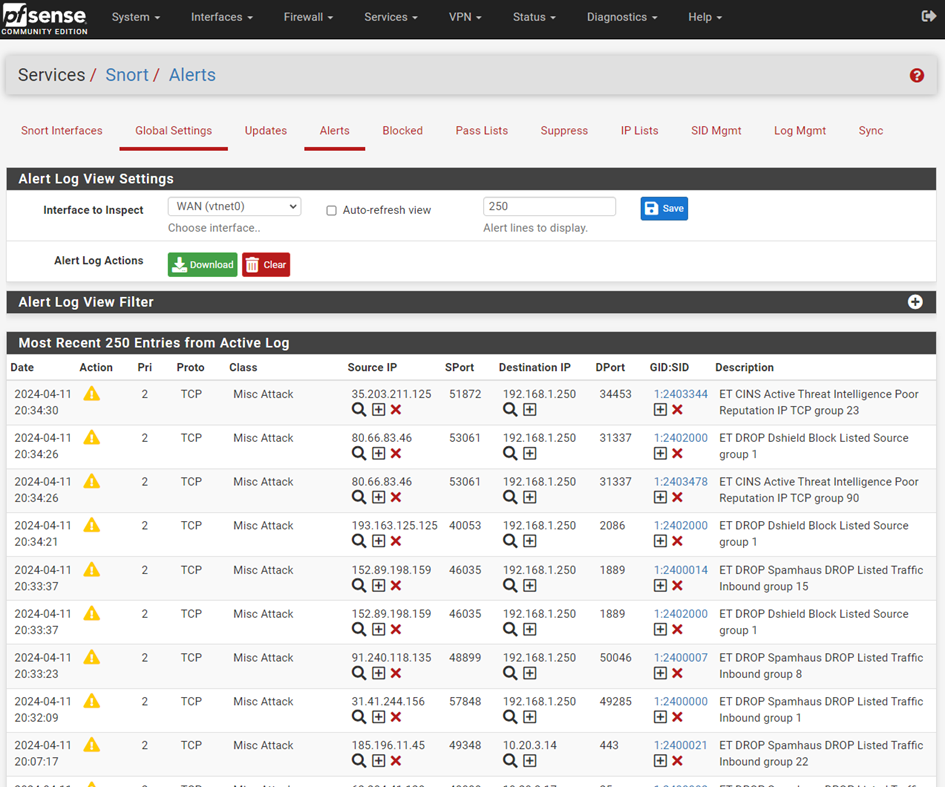
Task: Open the Help menu
Action: click(x=705, y=17)
